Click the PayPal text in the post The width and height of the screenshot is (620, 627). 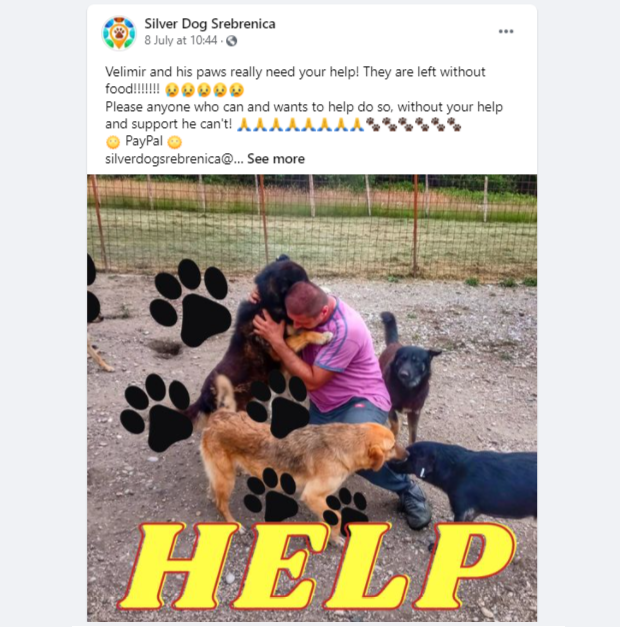(144, 141)
